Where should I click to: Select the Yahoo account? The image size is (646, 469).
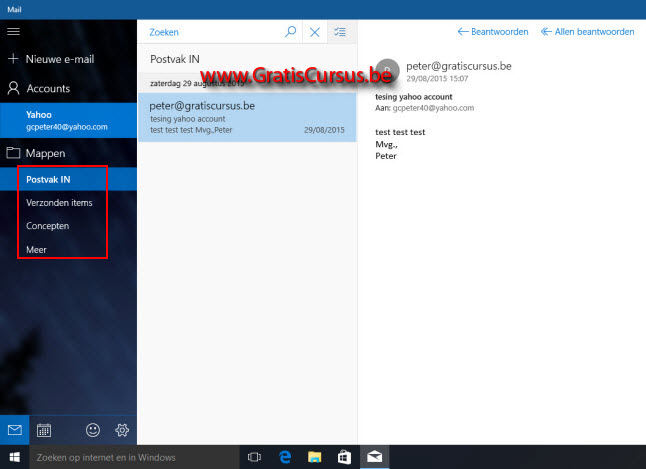click(68, 120)
